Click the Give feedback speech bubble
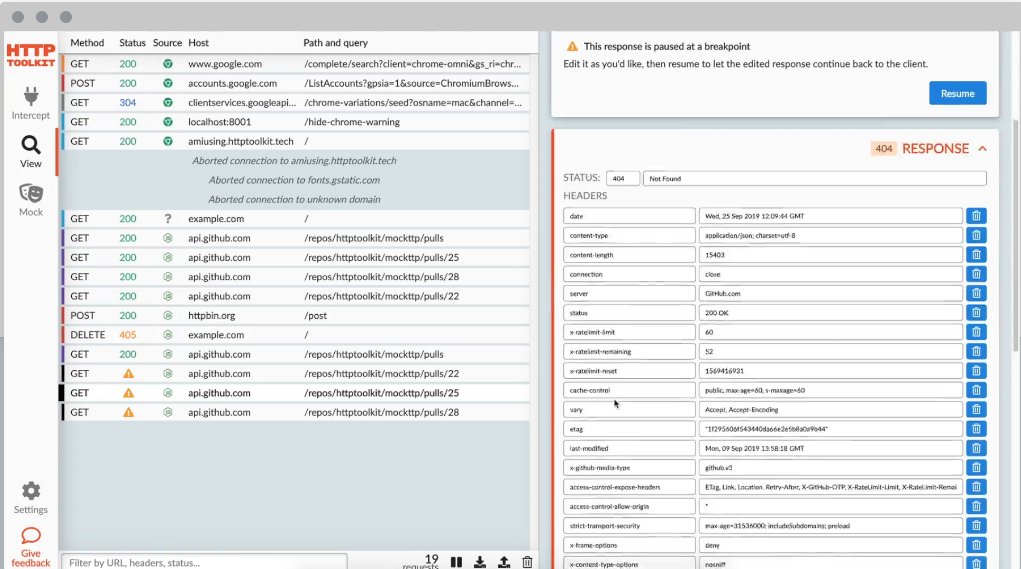 (31, 547)
